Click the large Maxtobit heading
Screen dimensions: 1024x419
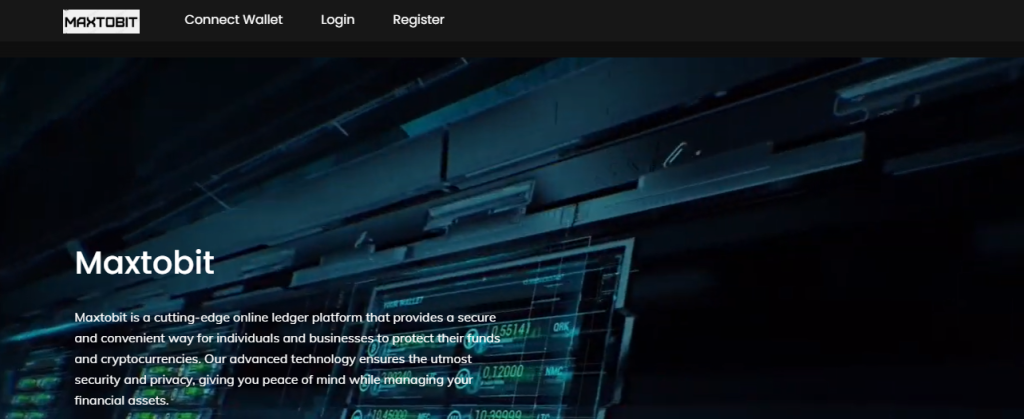pos(144,263)
